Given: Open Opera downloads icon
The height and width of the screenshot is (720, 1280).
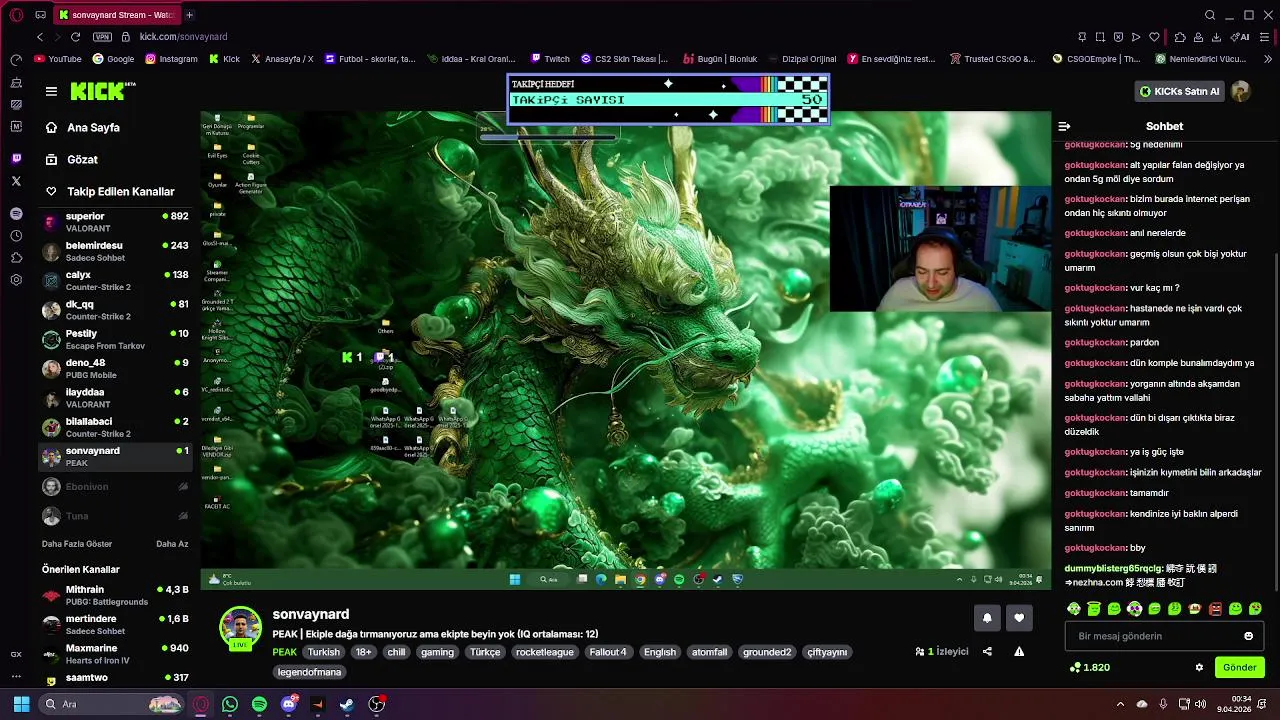Looking at the screenshot, I should [x=1216, y=37].
